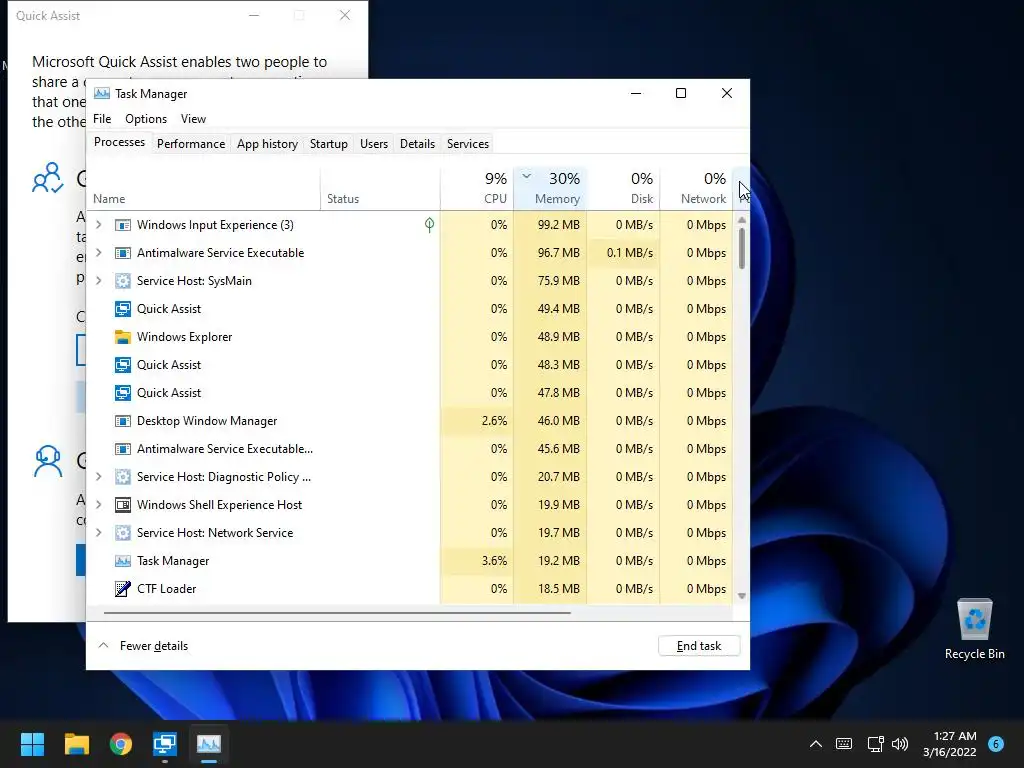
Task: Click the horizontal scrollbar in the process list
Action: (337, 613)
